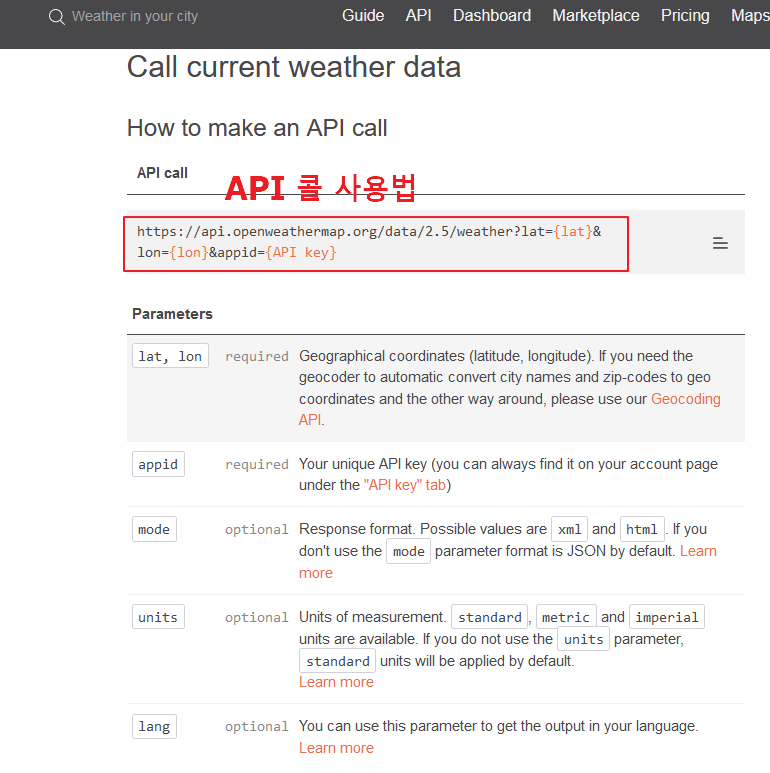Click the html value tag
This screenshot has height=773, width=770.
tap(642, 529)
